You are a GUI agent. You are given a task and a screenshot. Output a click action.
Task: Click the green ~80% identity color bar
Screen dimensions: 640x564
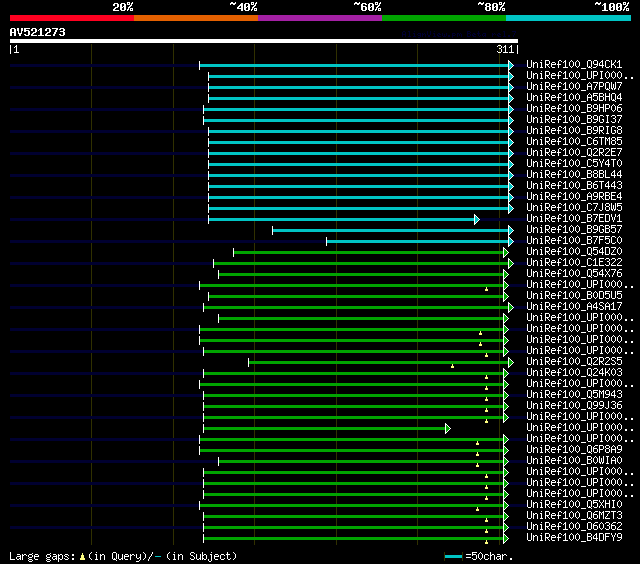pyautogui.click(x=444, y=18)
